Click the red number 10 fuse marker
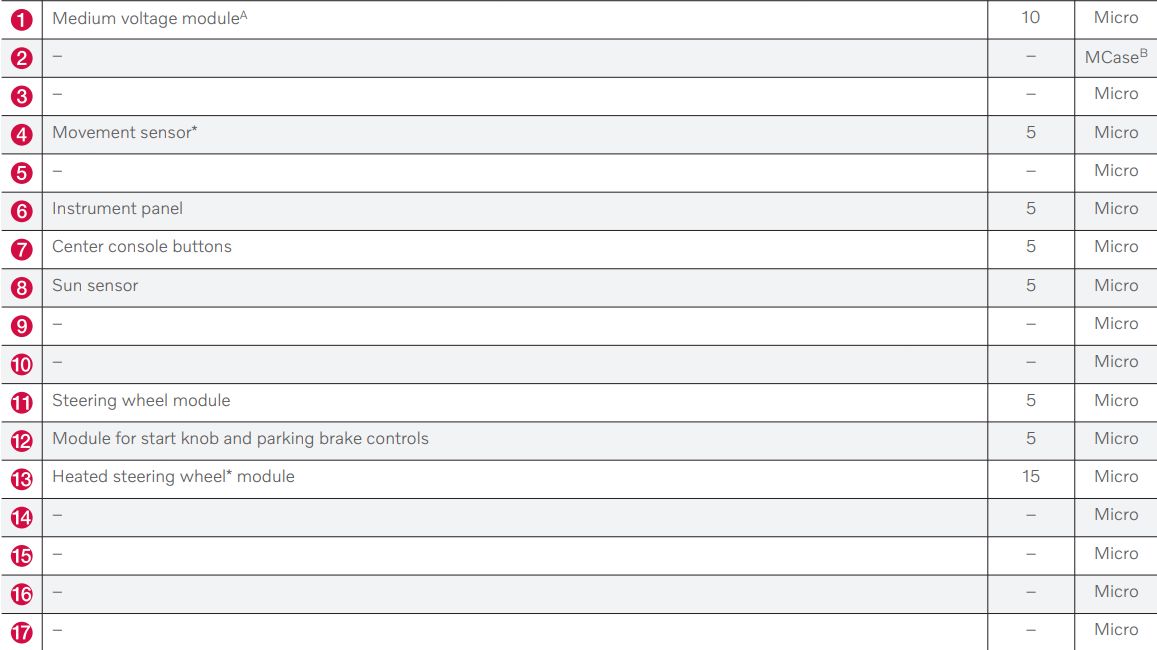Image resolution: width=1157 pixels, height=650 pixels. 21,364
